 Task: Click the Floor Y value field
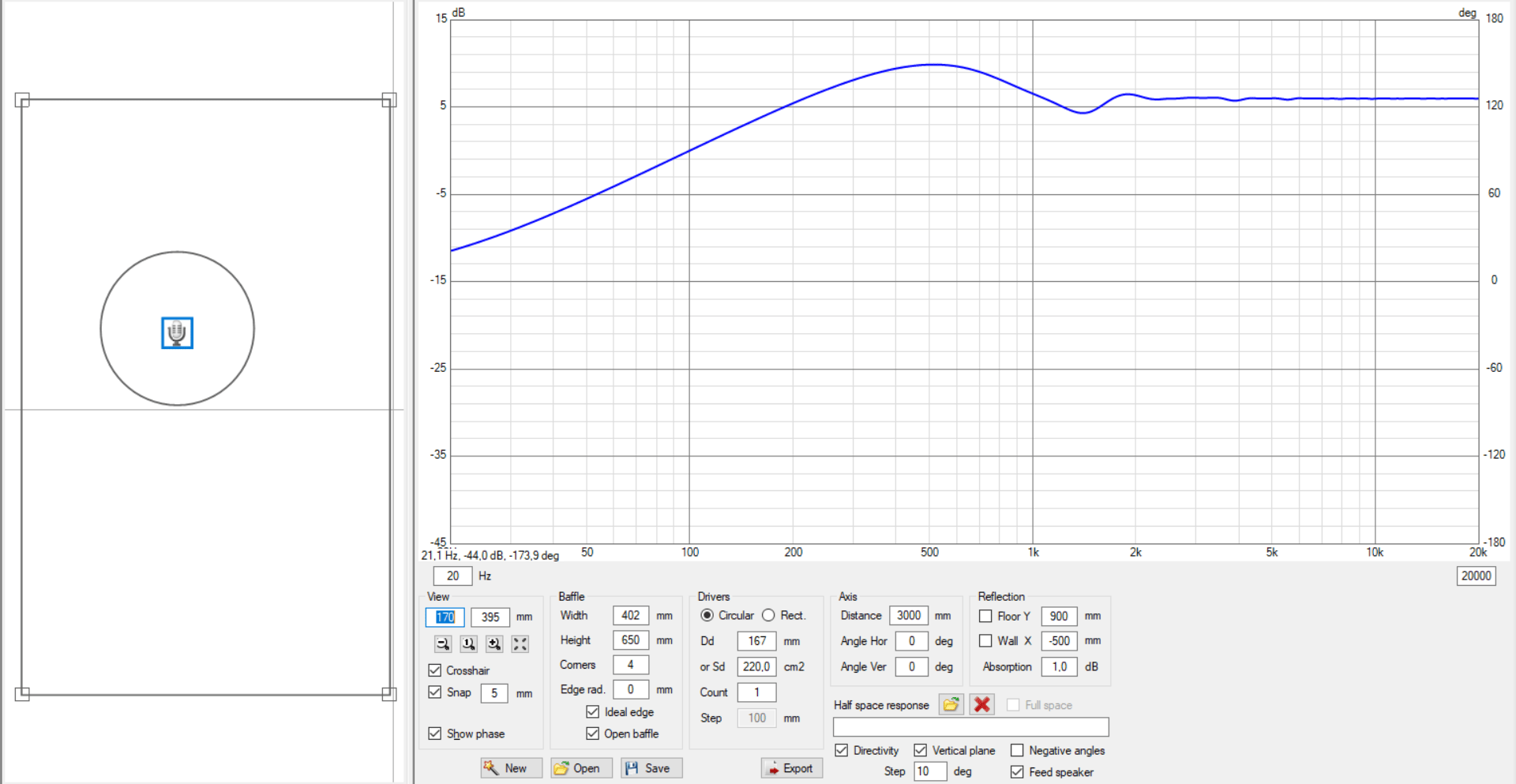(x=1060, y=616)
